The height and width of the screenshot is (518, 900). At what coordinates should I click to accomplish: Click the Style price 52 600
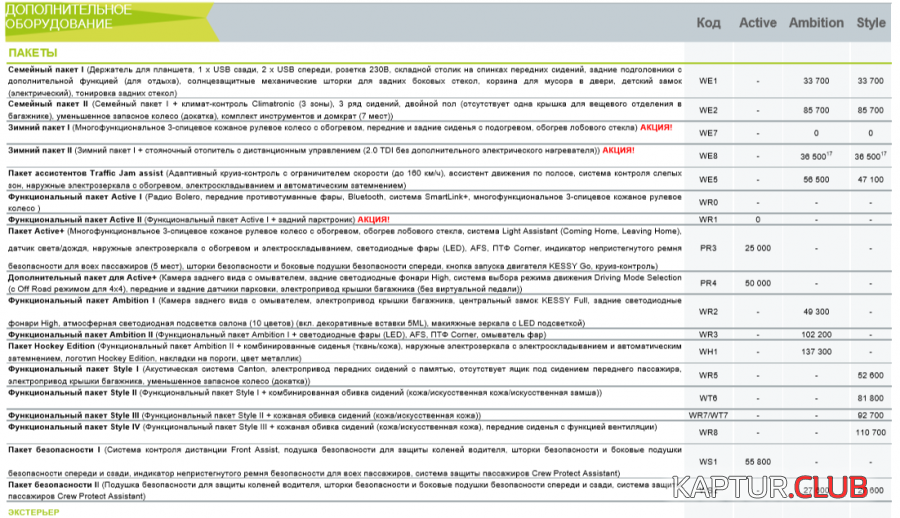[x=870, y=375]
